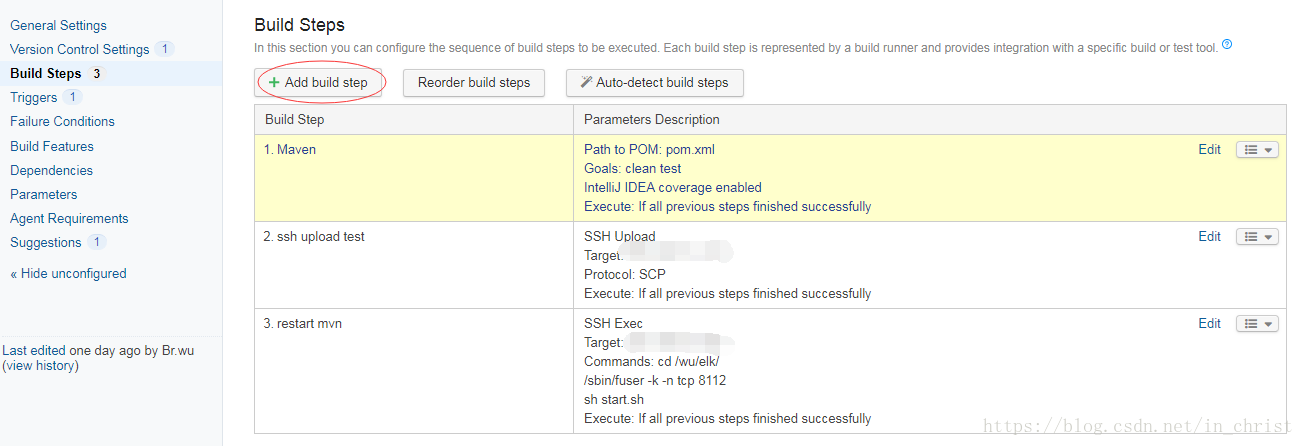Viewport: 1304px width, 446px height.
Task: Click the help icon after build tool description
Action: pyautogui.click(x=1227, y=45)
